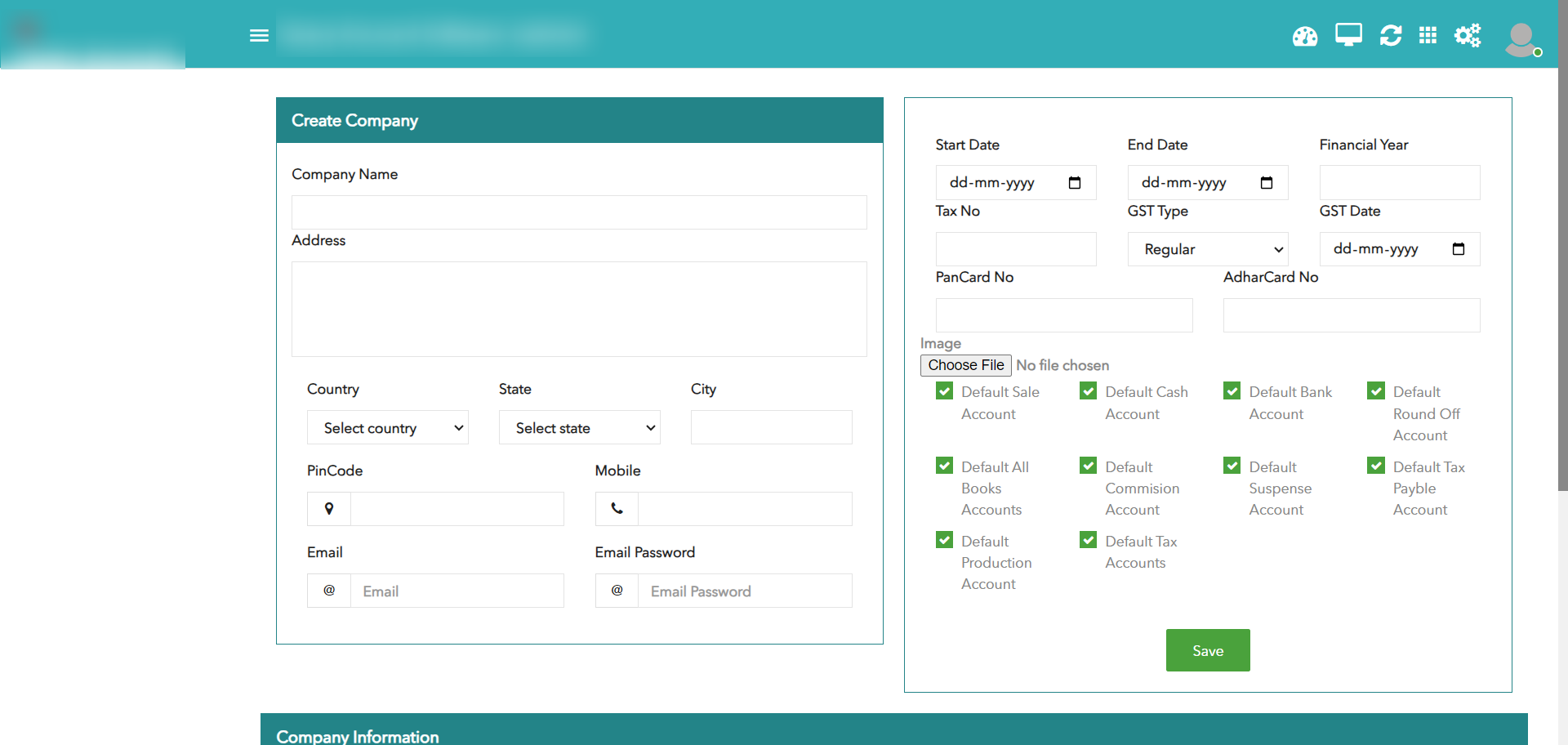Open the apps grid icon
The height and width of the screenshot is (745, 1568).
1428,35
